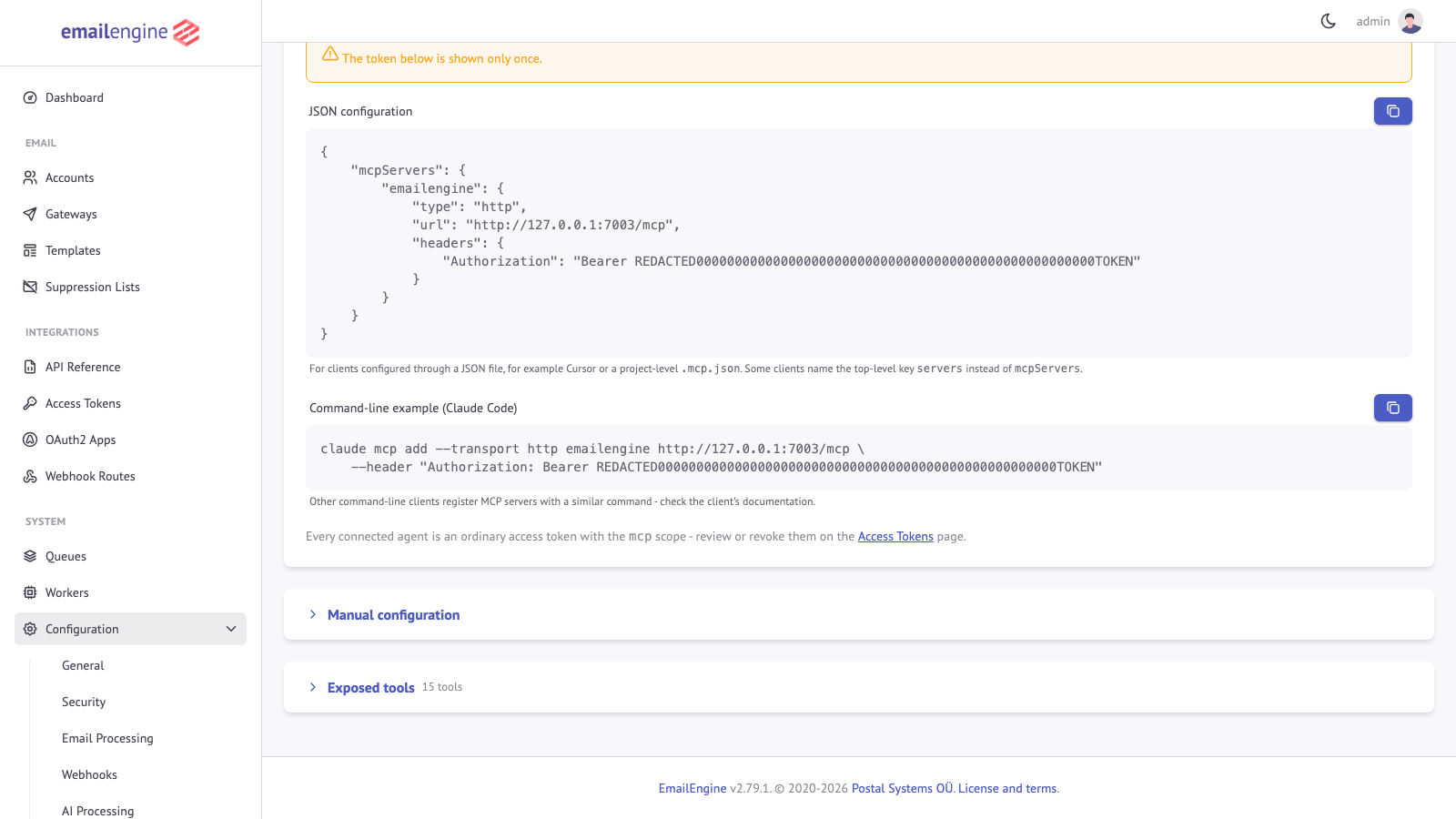Open the admin user avatar
This screenshot has height=819, width=1456.
click(x=1410, y=21)
